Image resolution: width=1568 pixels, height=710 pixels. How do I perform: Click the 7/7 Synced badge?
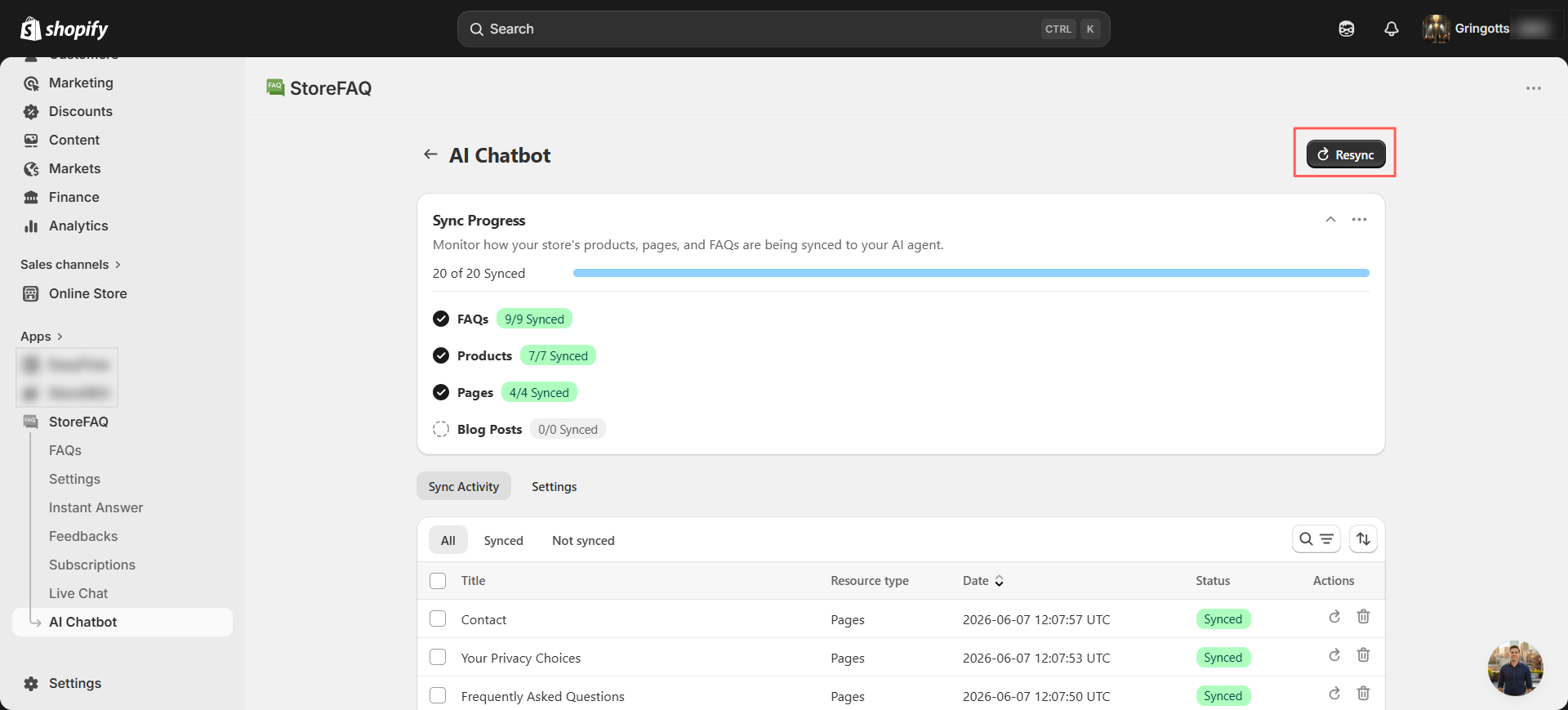(x=558, y=355)
